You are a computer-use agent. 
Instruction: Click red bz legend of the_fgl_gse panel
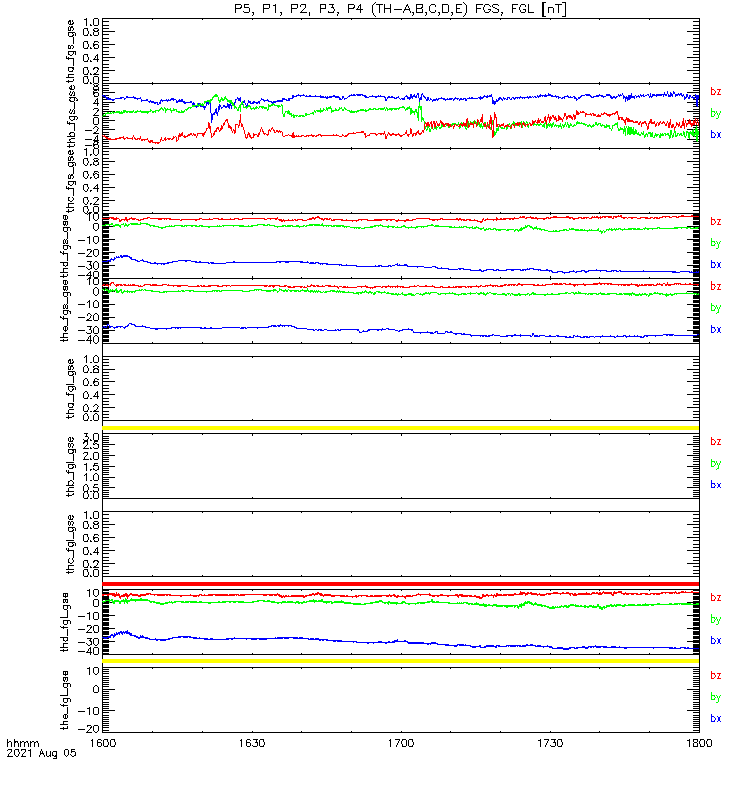pos(716,676)
